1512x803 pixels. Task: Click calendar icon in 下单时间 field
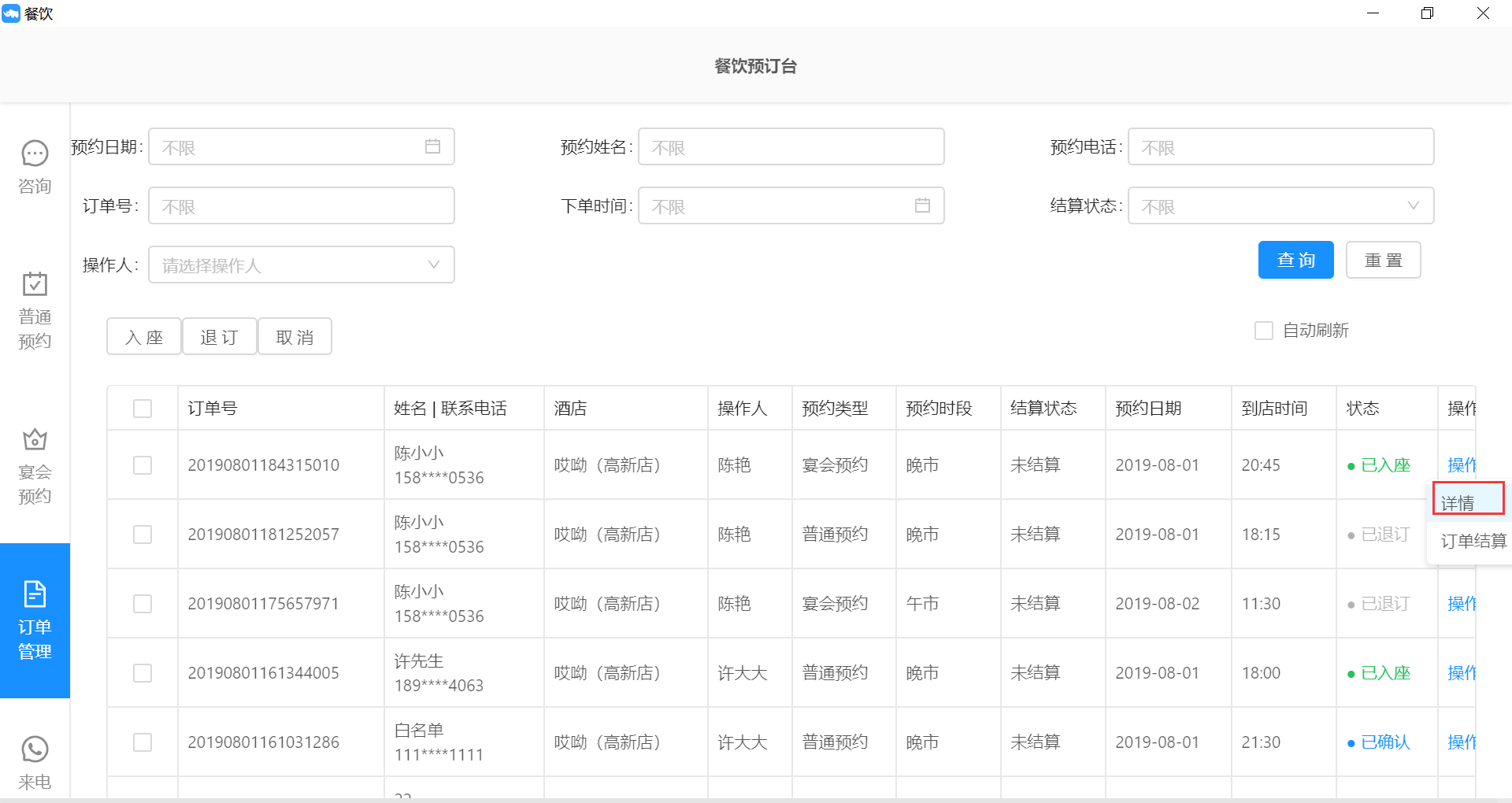point(922,205)
